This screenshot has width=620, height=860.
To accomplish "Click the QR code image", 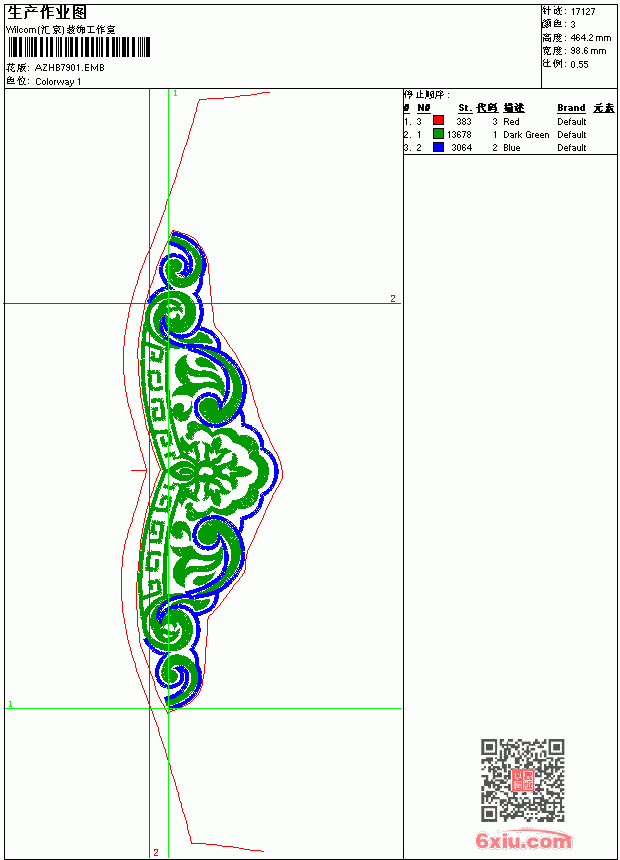I will (523, 779).
